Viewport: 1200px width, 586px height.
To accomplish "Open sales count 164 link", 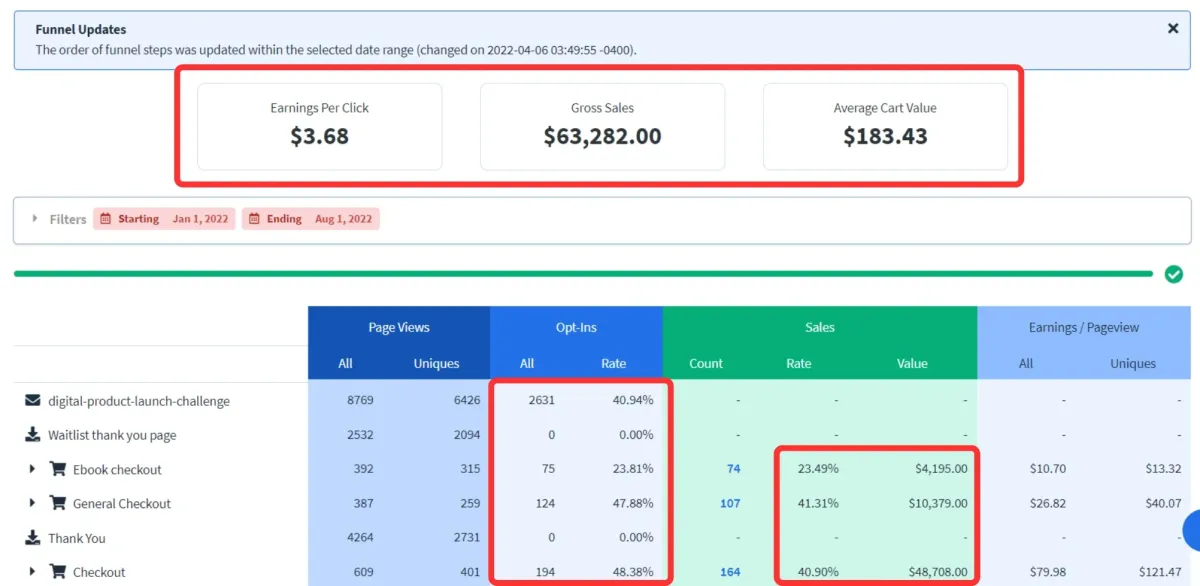I will pyautogui.click(x=730, y=572).
